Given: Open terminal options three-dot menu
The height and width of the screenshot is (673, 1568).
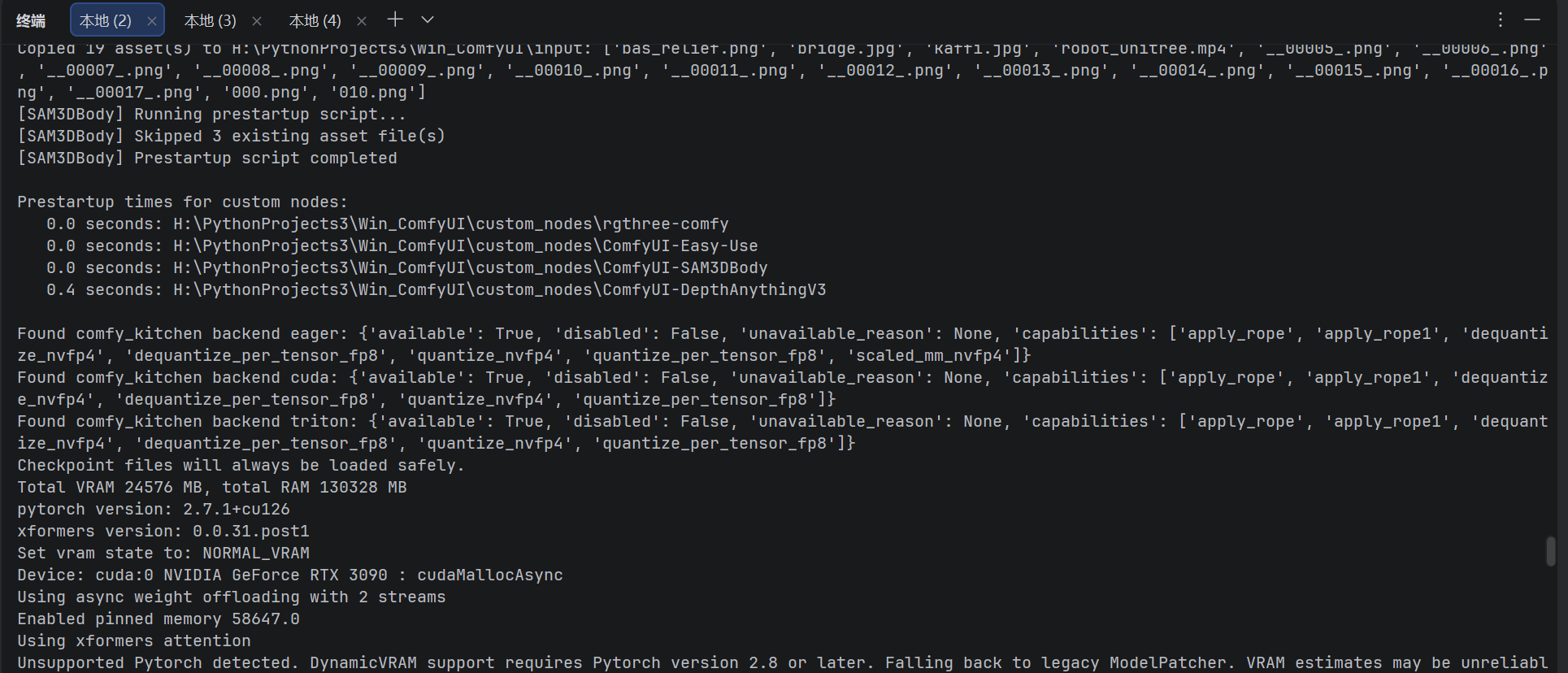Looking at the screenshot, I should click(x=1501, y=20).
